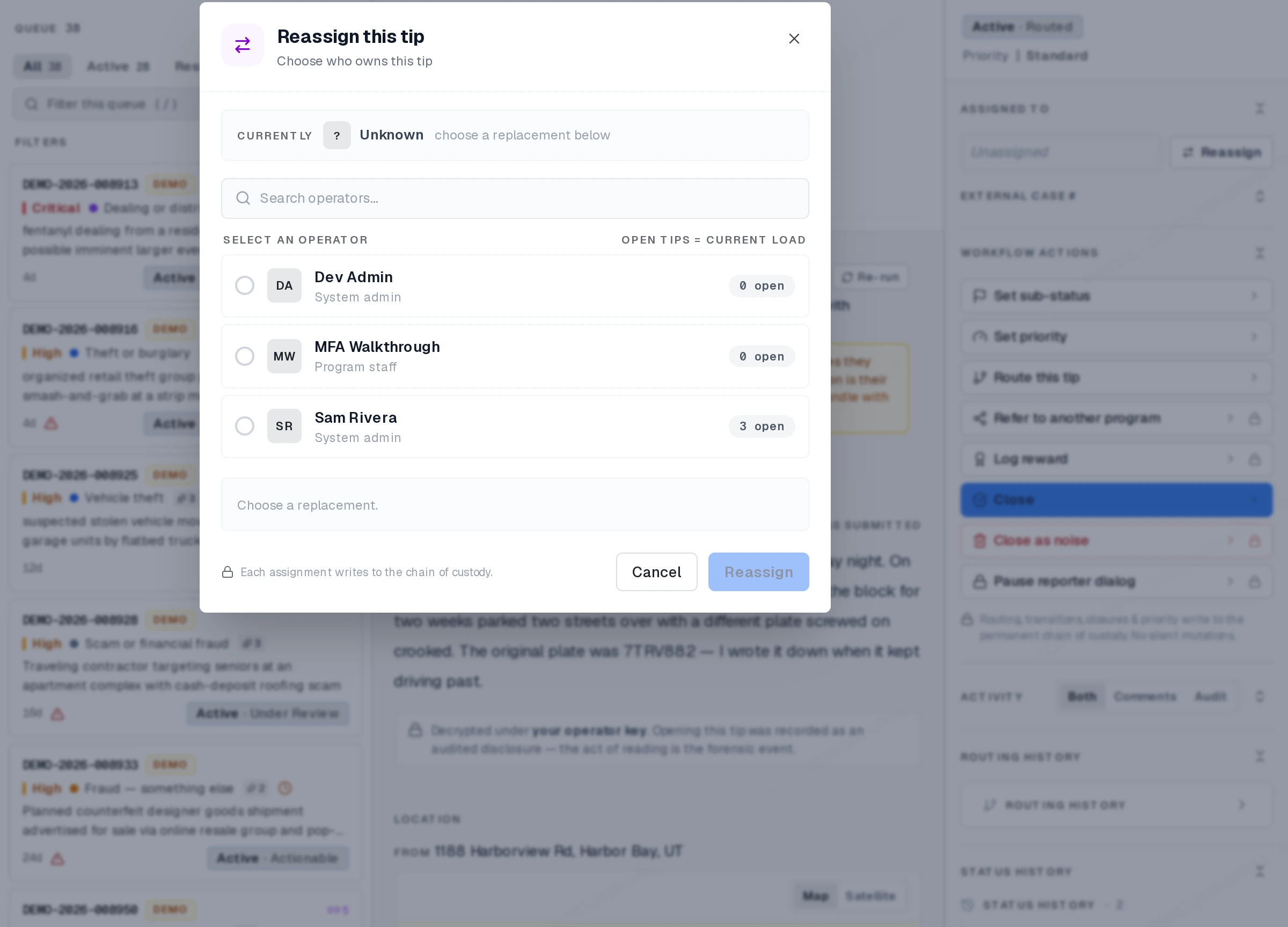Open Set priority in background workflow actions

[x=1116, y=336]
